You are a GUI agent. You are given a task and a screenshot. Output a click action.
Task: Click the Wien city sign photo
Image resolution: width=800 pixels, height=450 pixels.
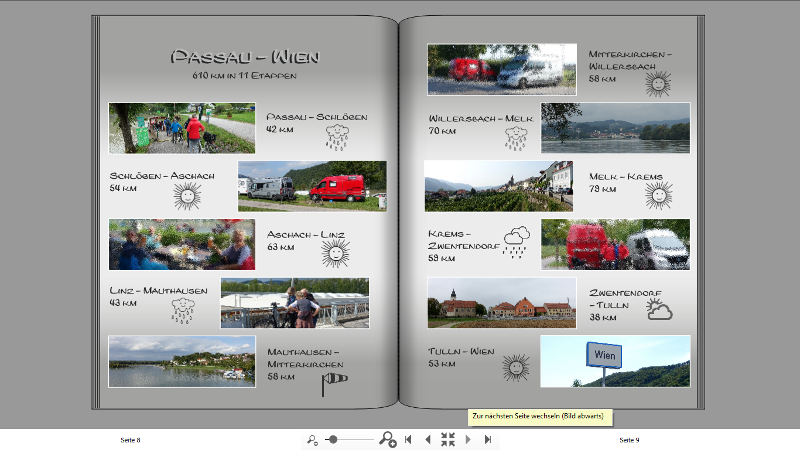(615, 361)
